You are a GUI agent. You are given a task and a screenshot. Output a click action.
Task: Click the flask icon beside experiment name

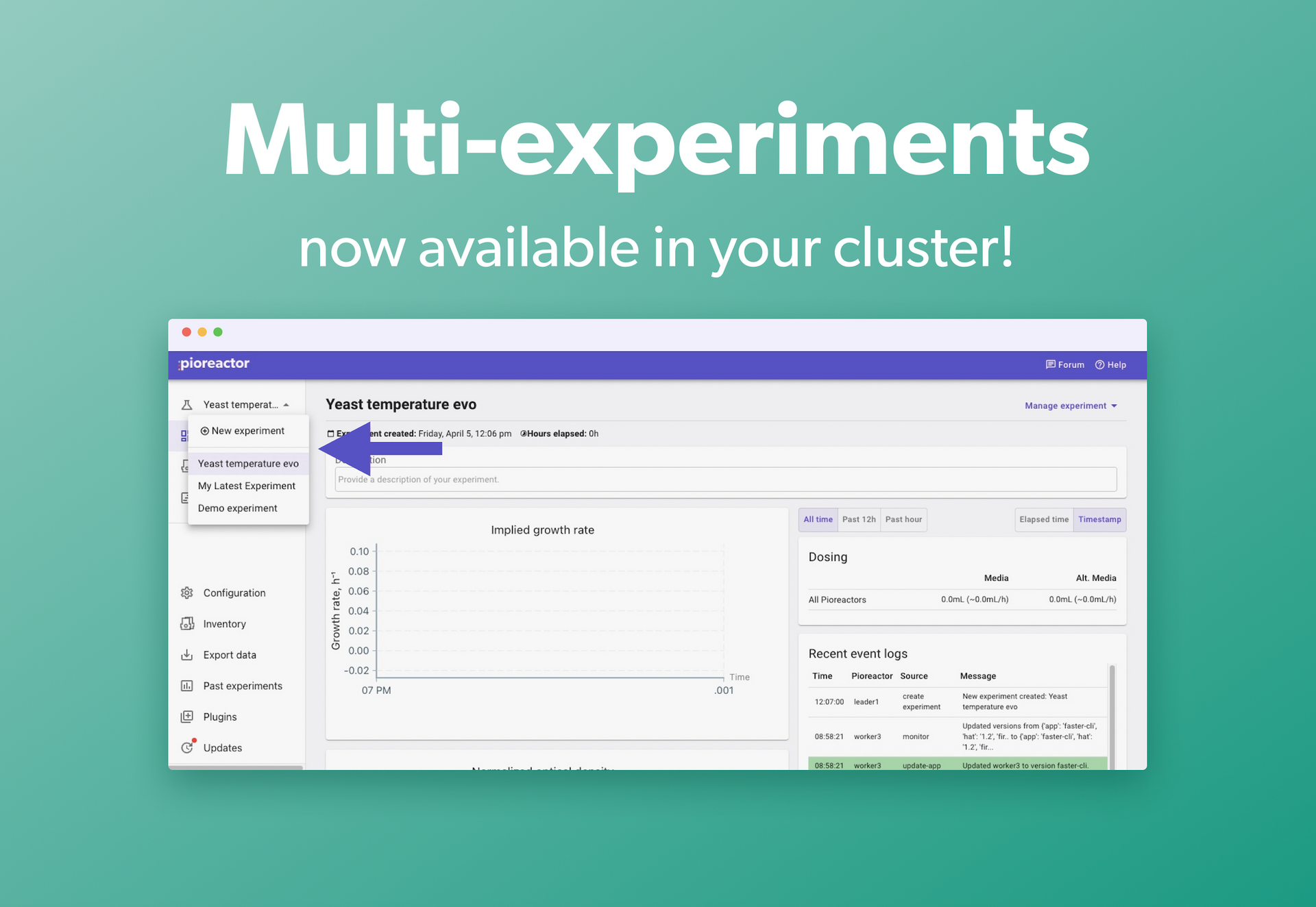(186, 405)
